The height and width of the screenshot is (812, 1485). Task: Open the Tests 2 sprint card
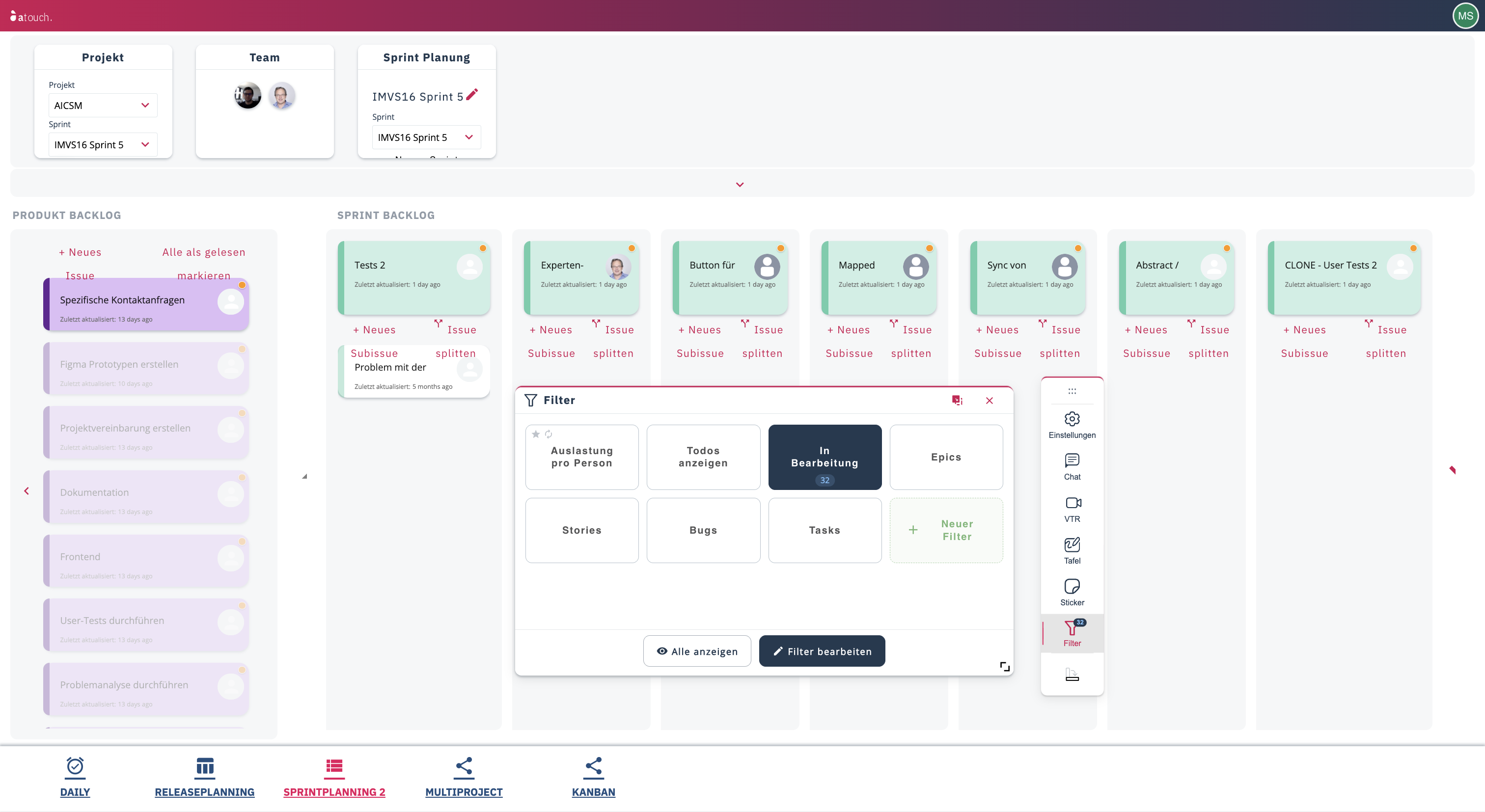[x=413, y=278]
